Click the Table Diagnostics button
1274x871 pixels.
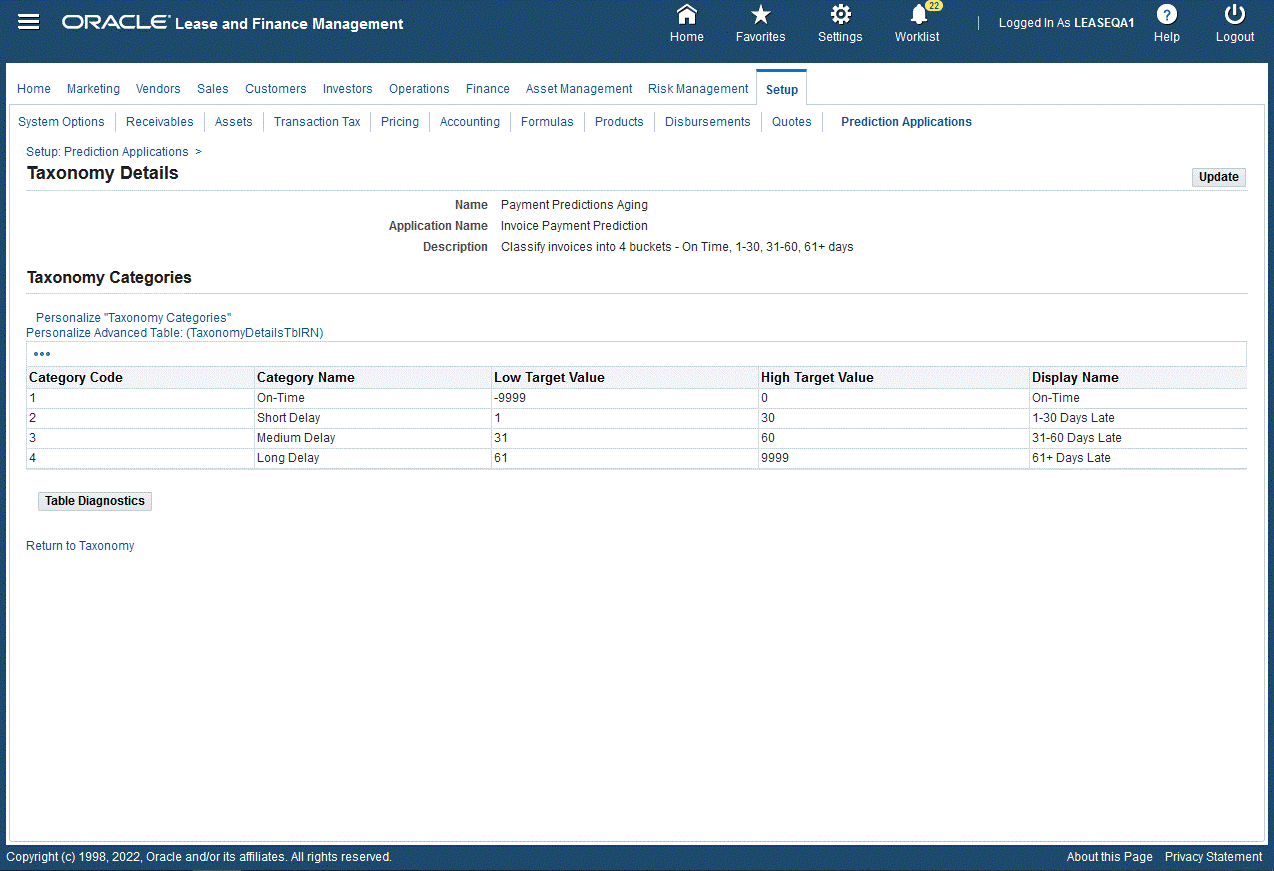[x=95, y=501]
